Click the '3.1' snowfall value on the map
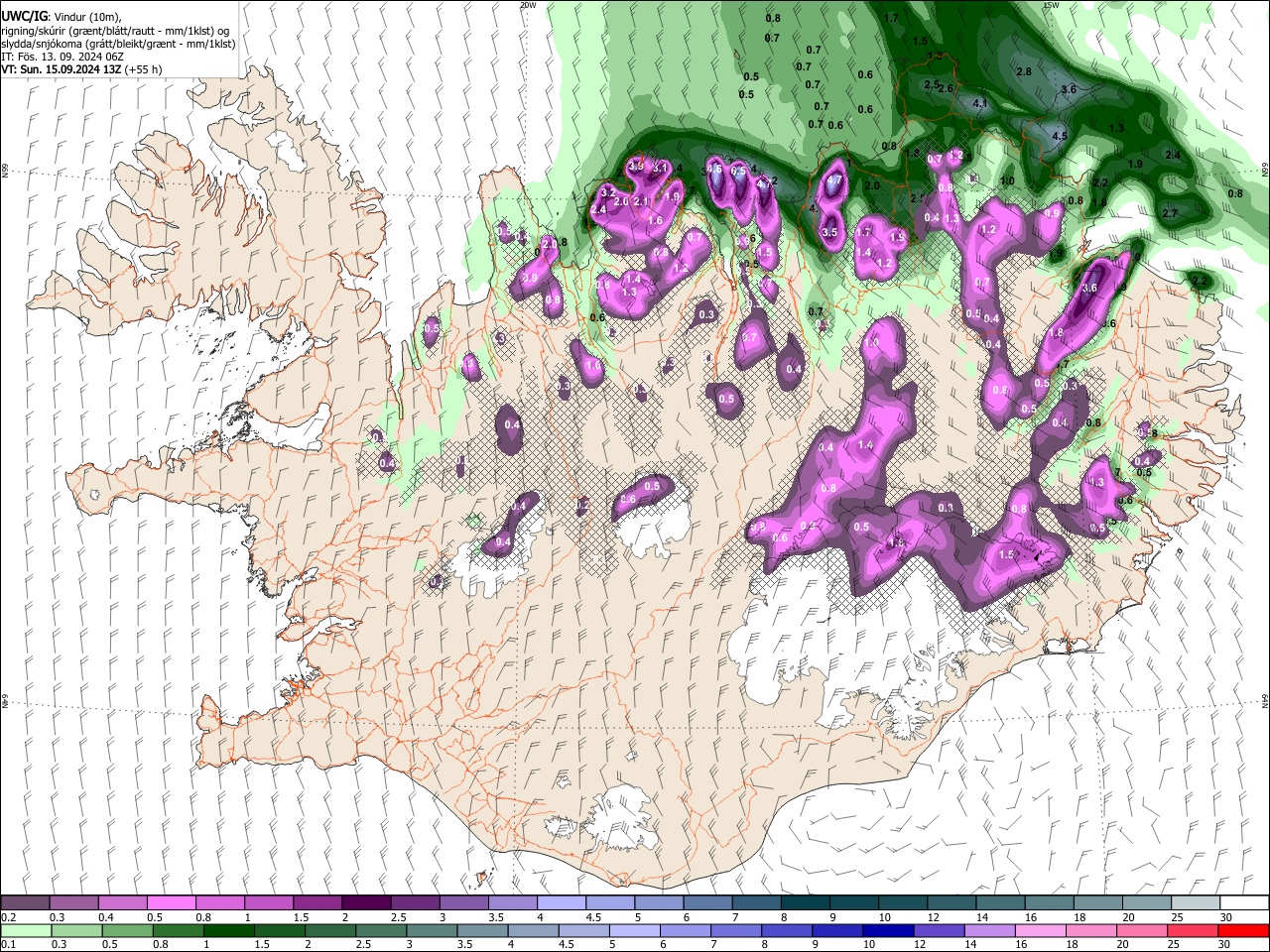 point(661,168)
